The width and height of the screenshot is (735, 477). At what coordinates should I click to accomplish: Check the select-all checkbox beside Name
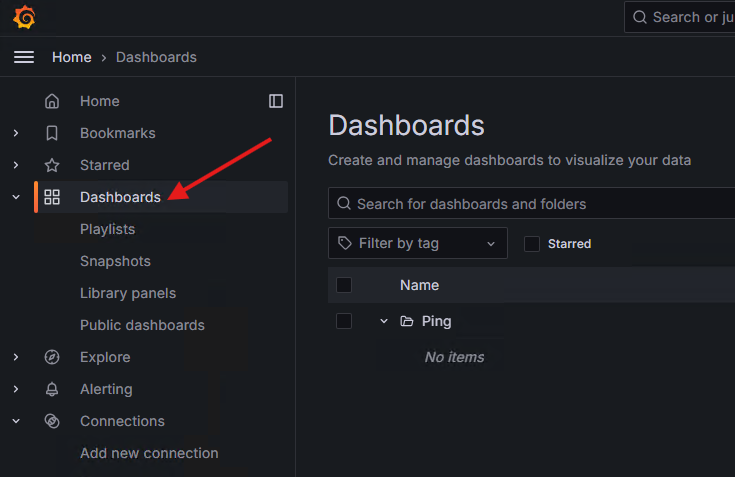344,285
